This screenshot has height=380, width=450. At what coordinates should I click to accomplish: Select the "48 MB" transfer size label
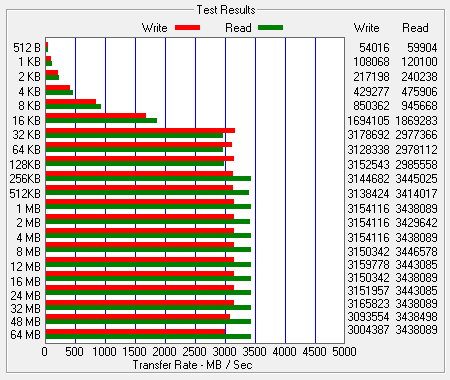[x=25, y=321]
